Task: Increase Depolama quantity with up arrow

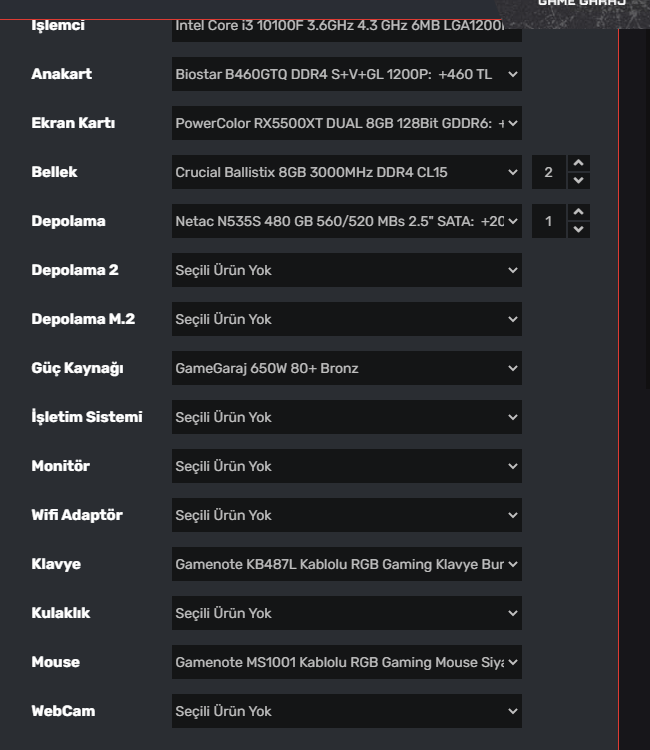Action: click(x=578, y=212)
